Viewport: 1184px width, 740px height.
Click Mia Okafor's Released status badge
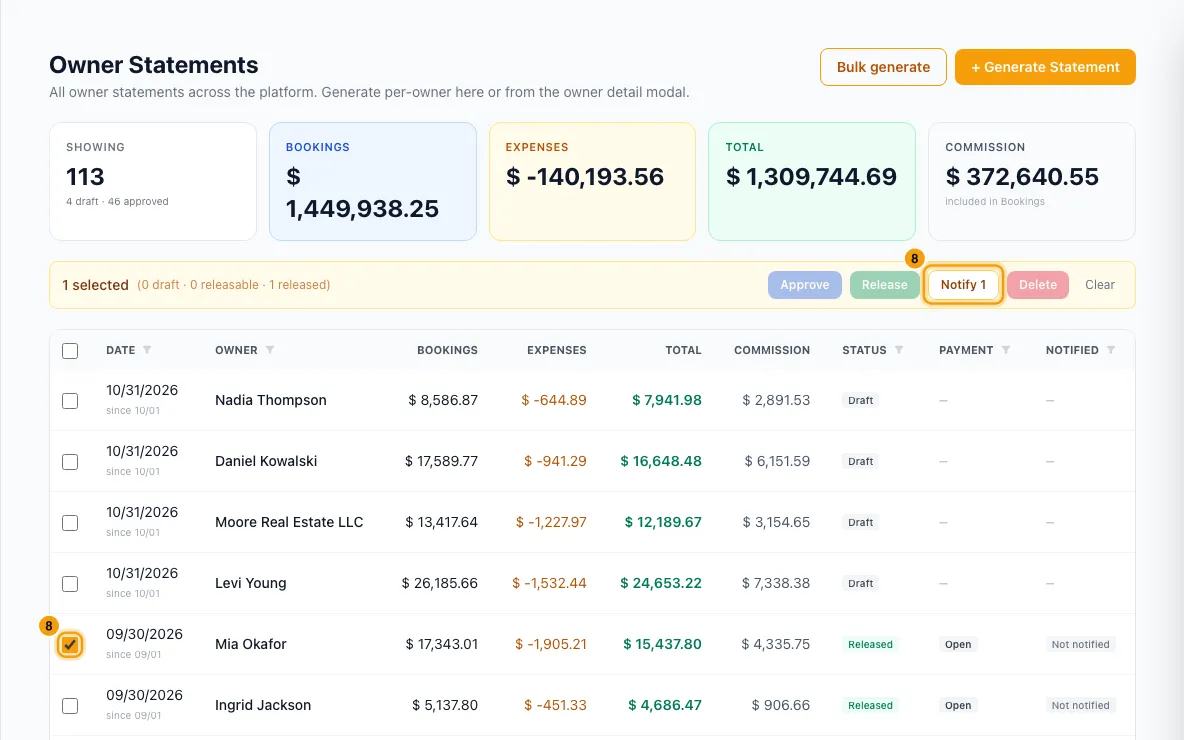coord(870,645)
